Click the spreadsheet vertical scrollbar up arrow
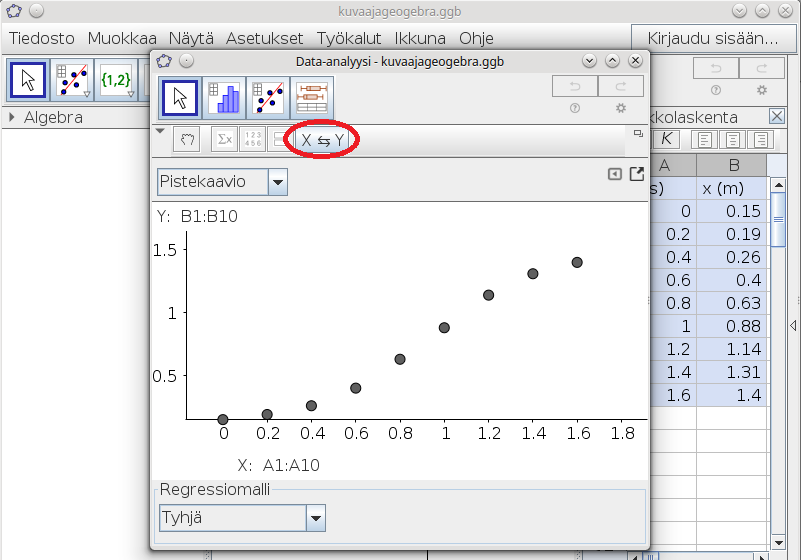This screenshot has height=560, width=801. pos(779,183)
